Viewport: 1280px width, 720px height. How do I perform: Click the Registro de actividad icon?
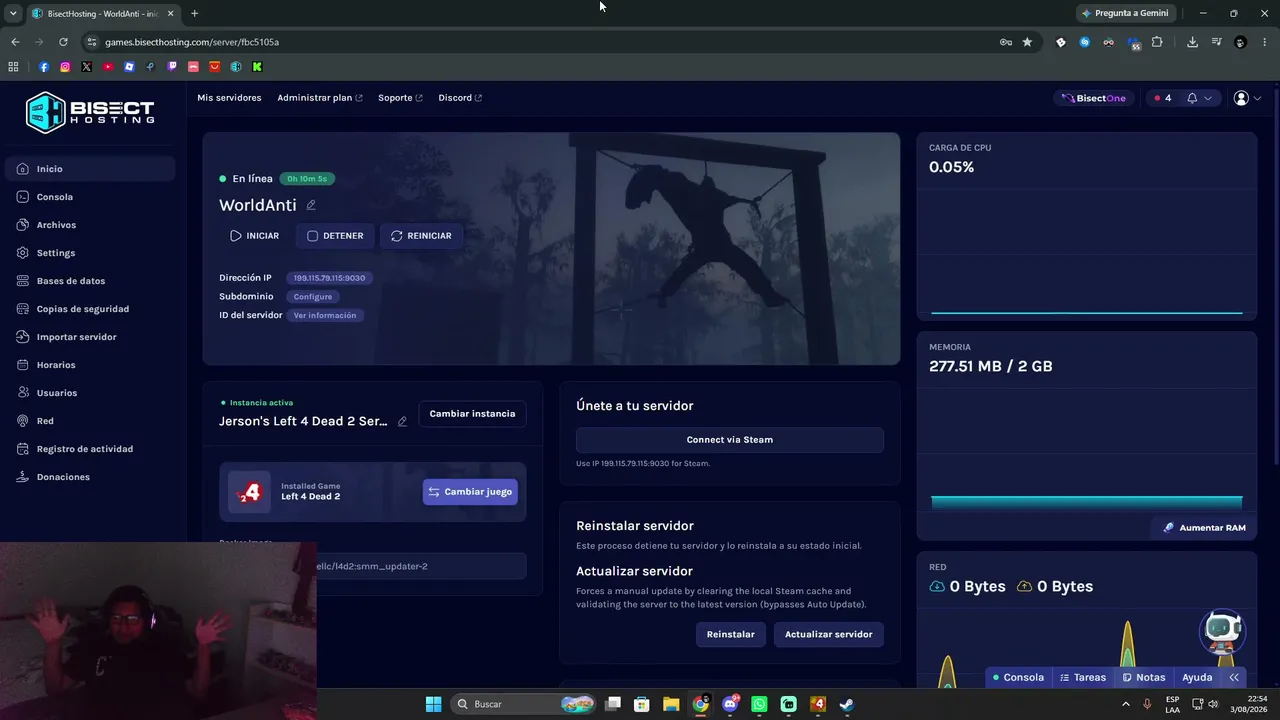(x=23, y=449)
